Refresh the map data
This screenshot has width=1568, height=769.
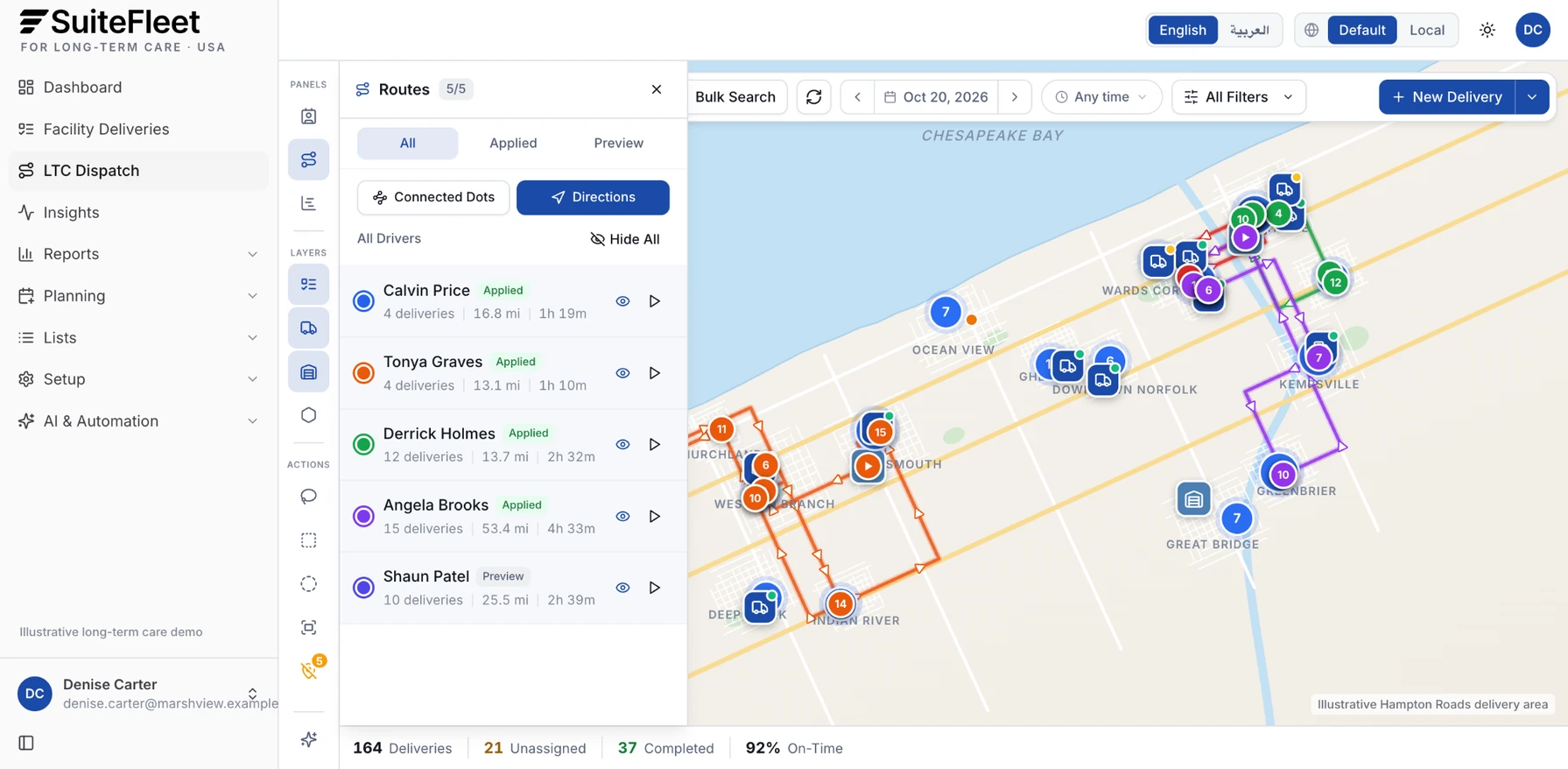(x=814, y=97)
